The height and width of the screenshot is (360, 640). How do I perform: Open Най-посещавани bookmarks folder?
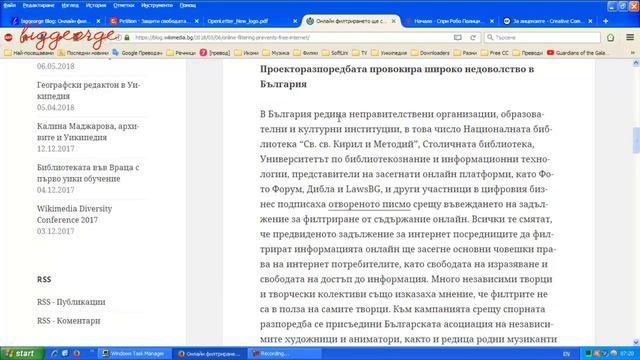tap(29, 53)
